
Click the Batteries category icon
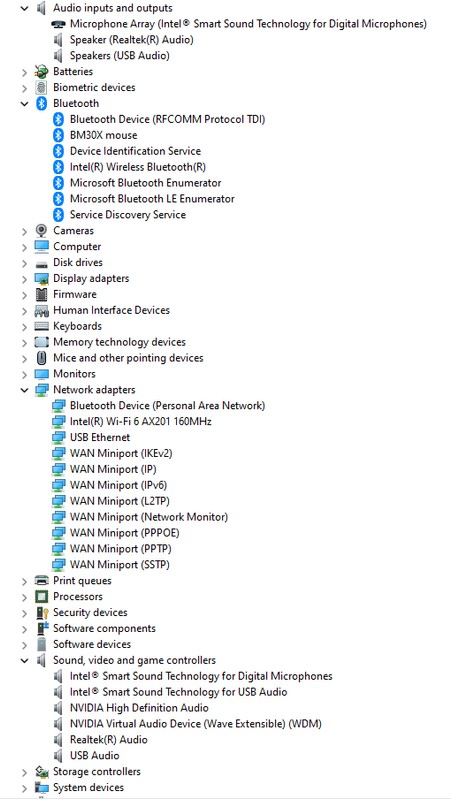point(42,71)
